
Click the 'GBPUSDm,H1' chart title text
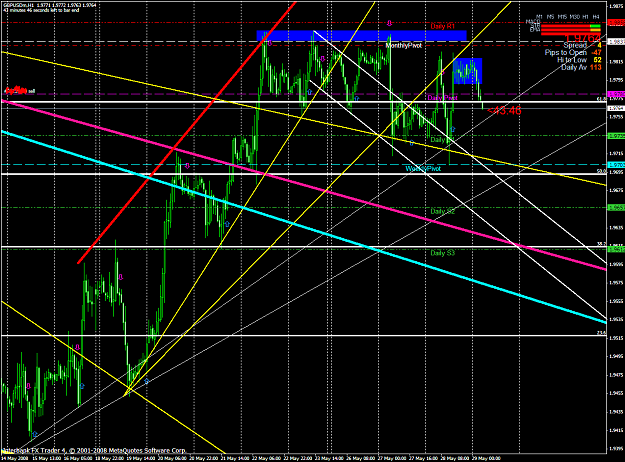18,5
